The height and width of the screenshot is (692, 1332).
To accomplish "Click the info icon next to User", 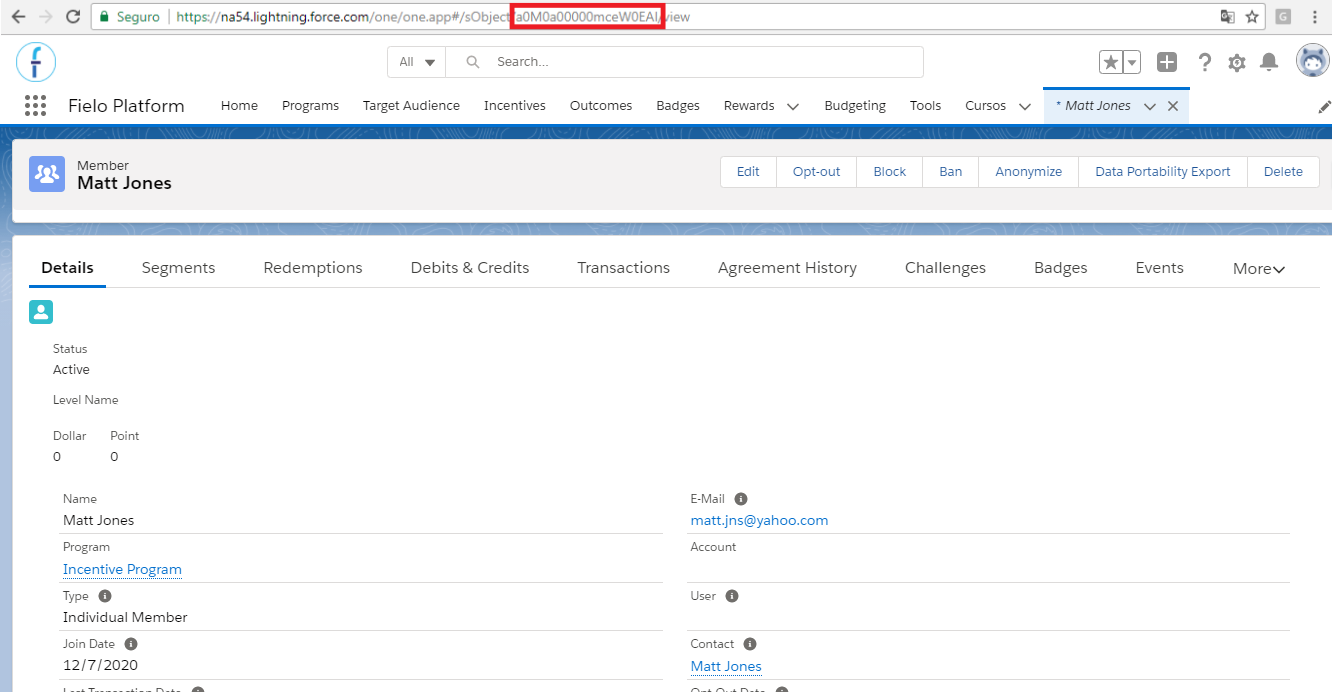I will click(731, 596).
